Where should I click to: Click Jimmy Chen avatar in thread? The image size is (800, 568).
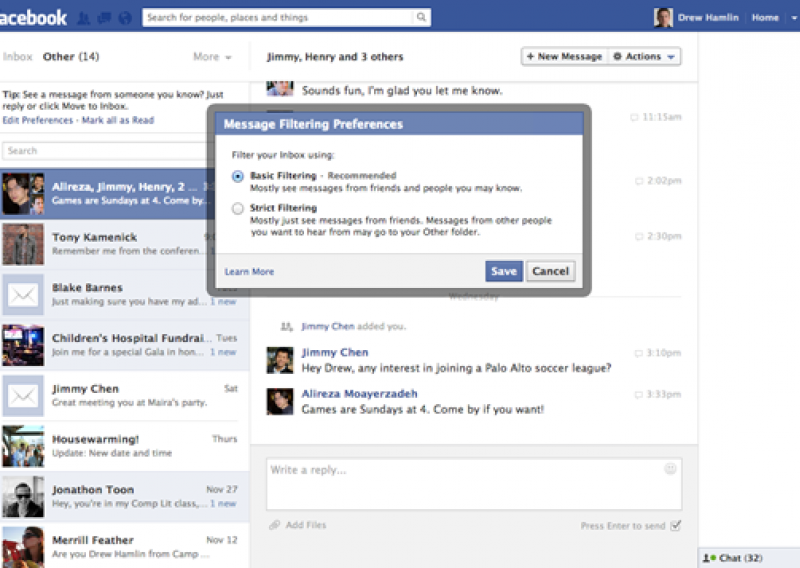[280, 360]
